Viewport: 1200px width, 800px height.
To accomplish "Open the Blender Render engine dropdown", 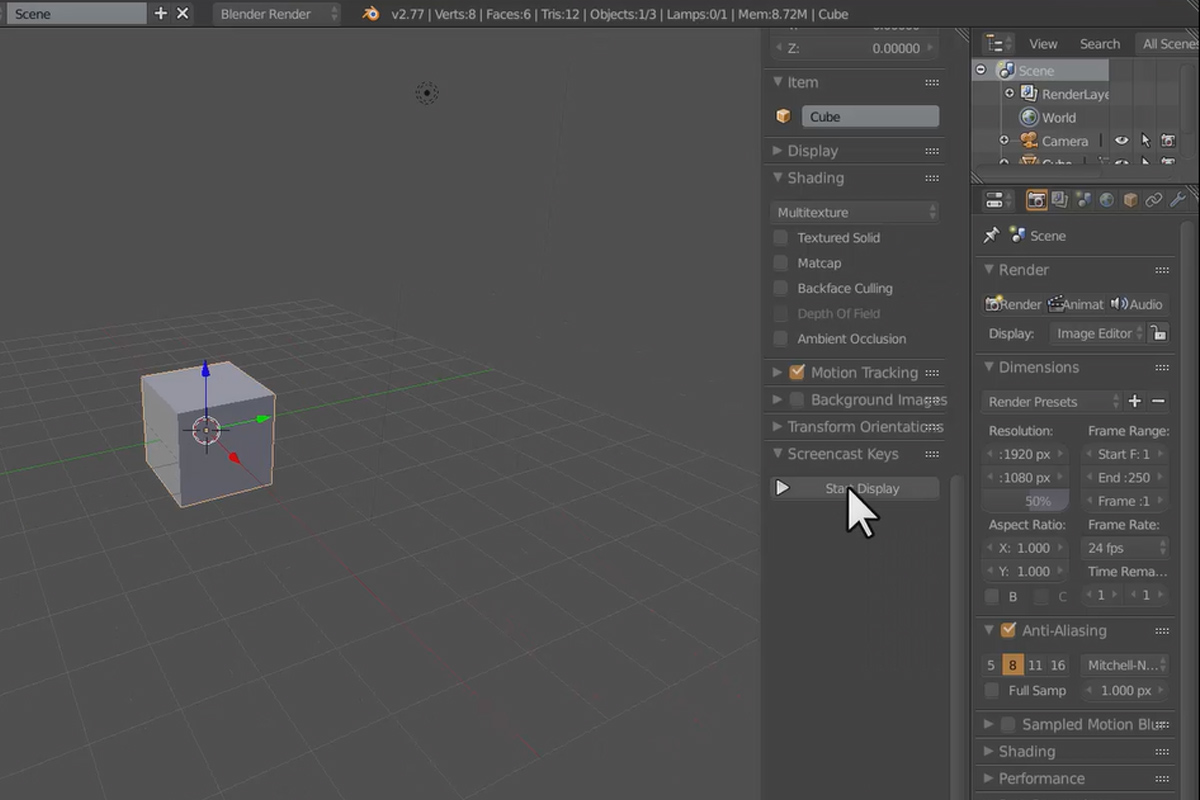I will (276, 13).
